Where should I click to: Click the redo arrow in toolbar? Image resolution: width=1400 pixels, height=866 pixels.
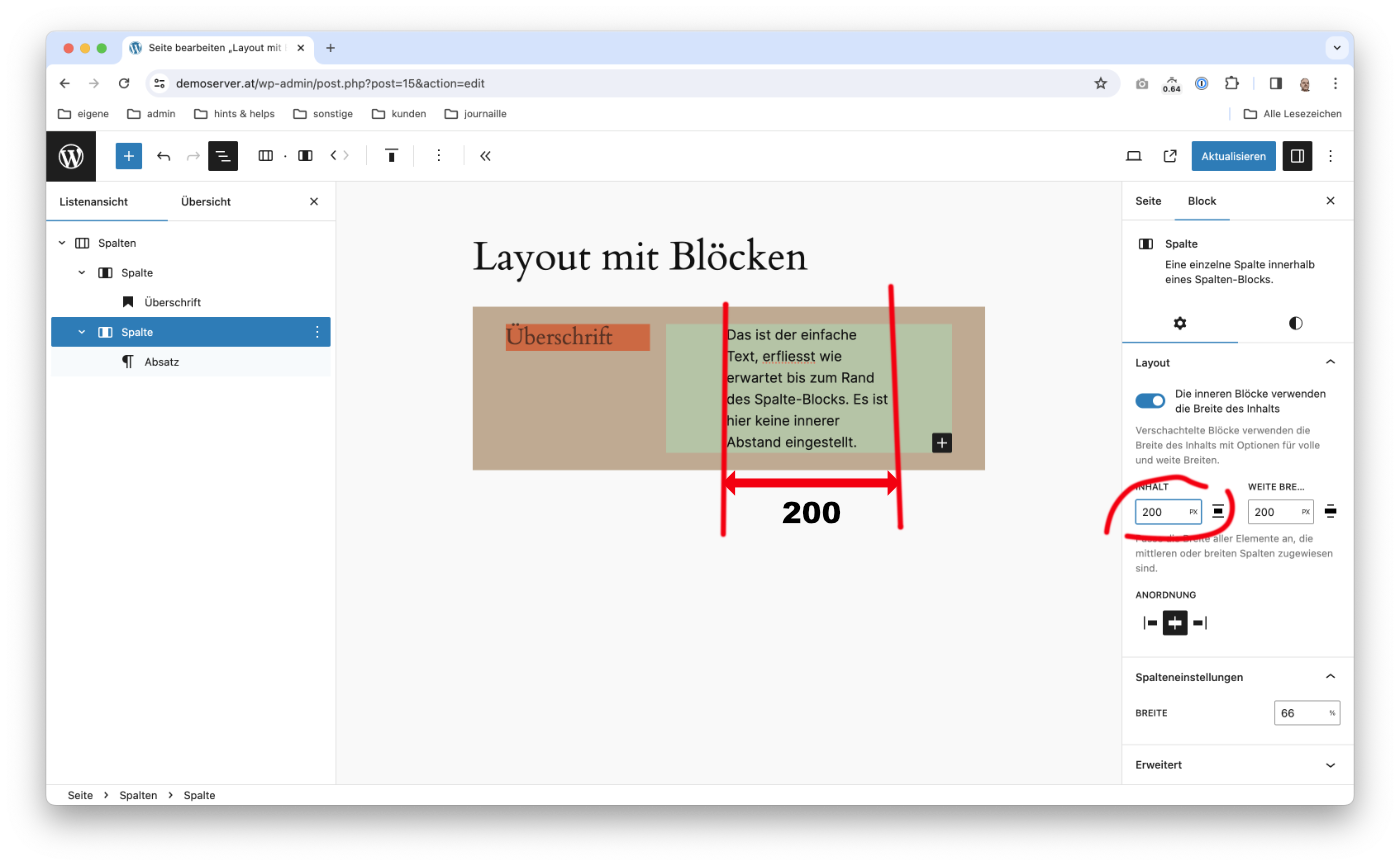click(193, 156)
